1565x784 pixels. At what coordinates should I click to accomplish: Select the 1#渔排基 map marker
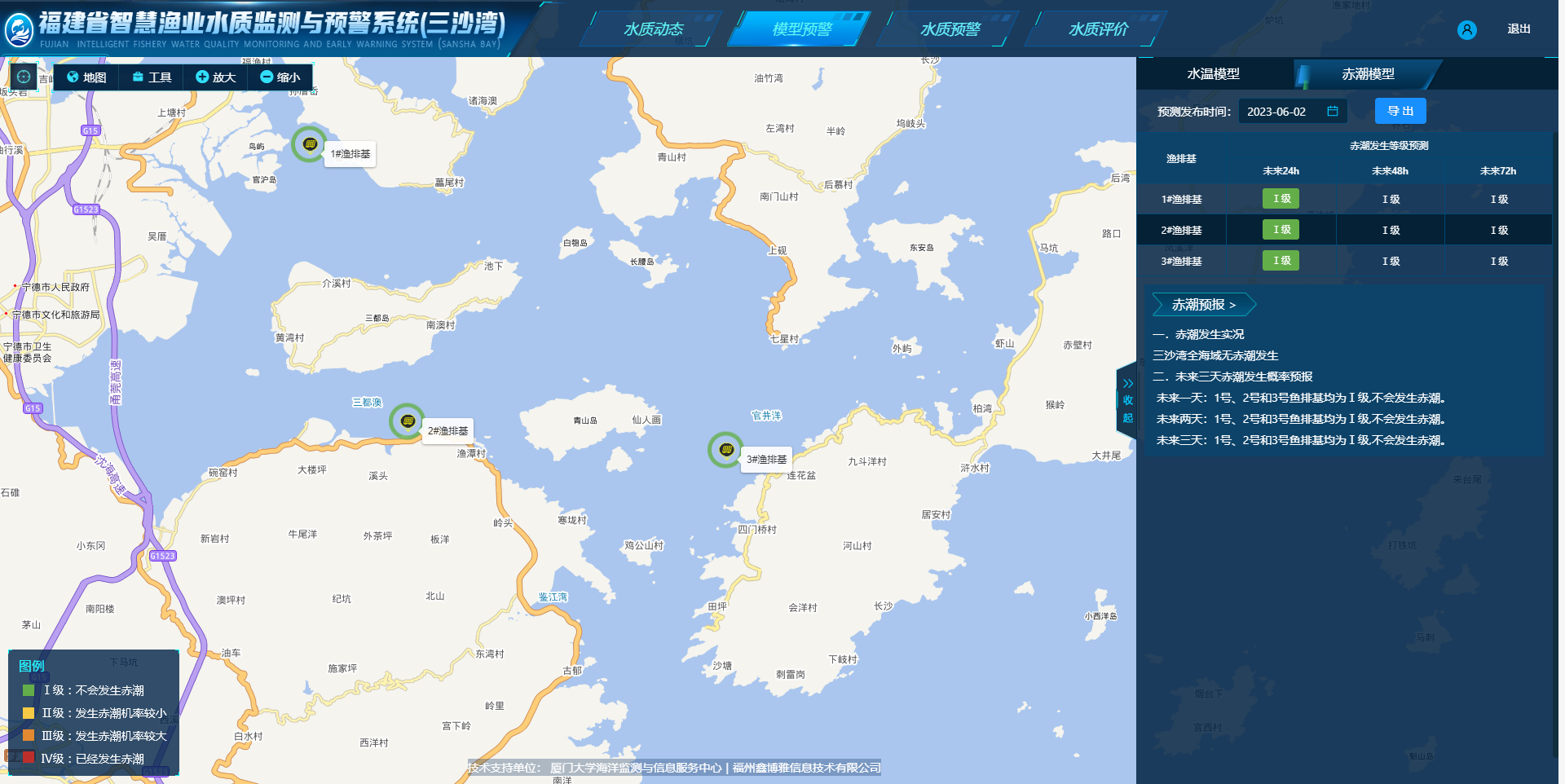tap(310, 144)
